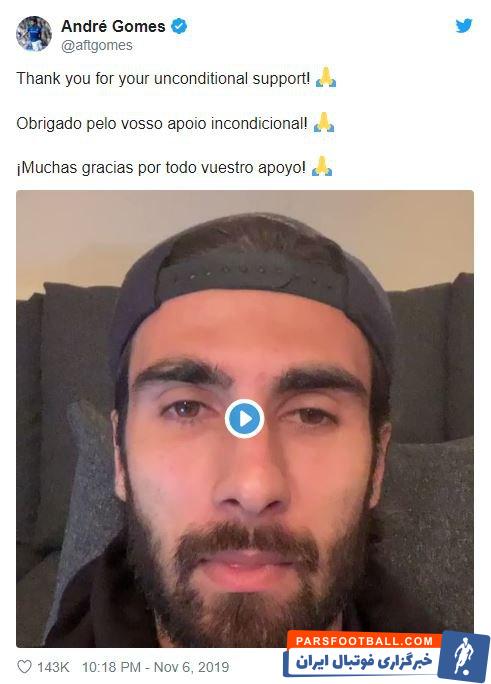Screen dimensions: 491x684
Task: Click the 'Obrigado pelo vosso apoio incondicional!' text
Action: 162,123
